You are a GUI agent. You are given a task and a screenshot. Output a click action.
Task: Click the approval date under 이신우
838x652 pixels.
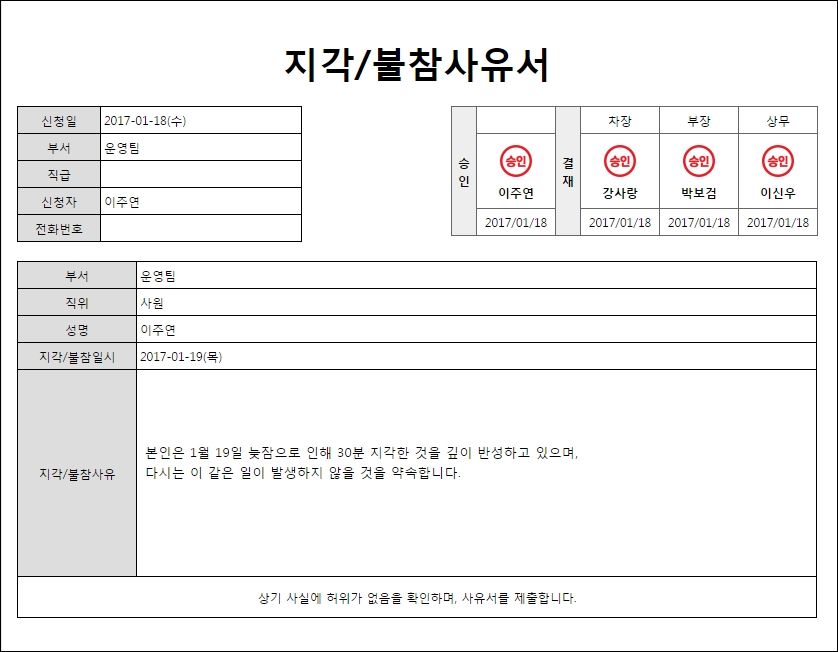(777, 223)
